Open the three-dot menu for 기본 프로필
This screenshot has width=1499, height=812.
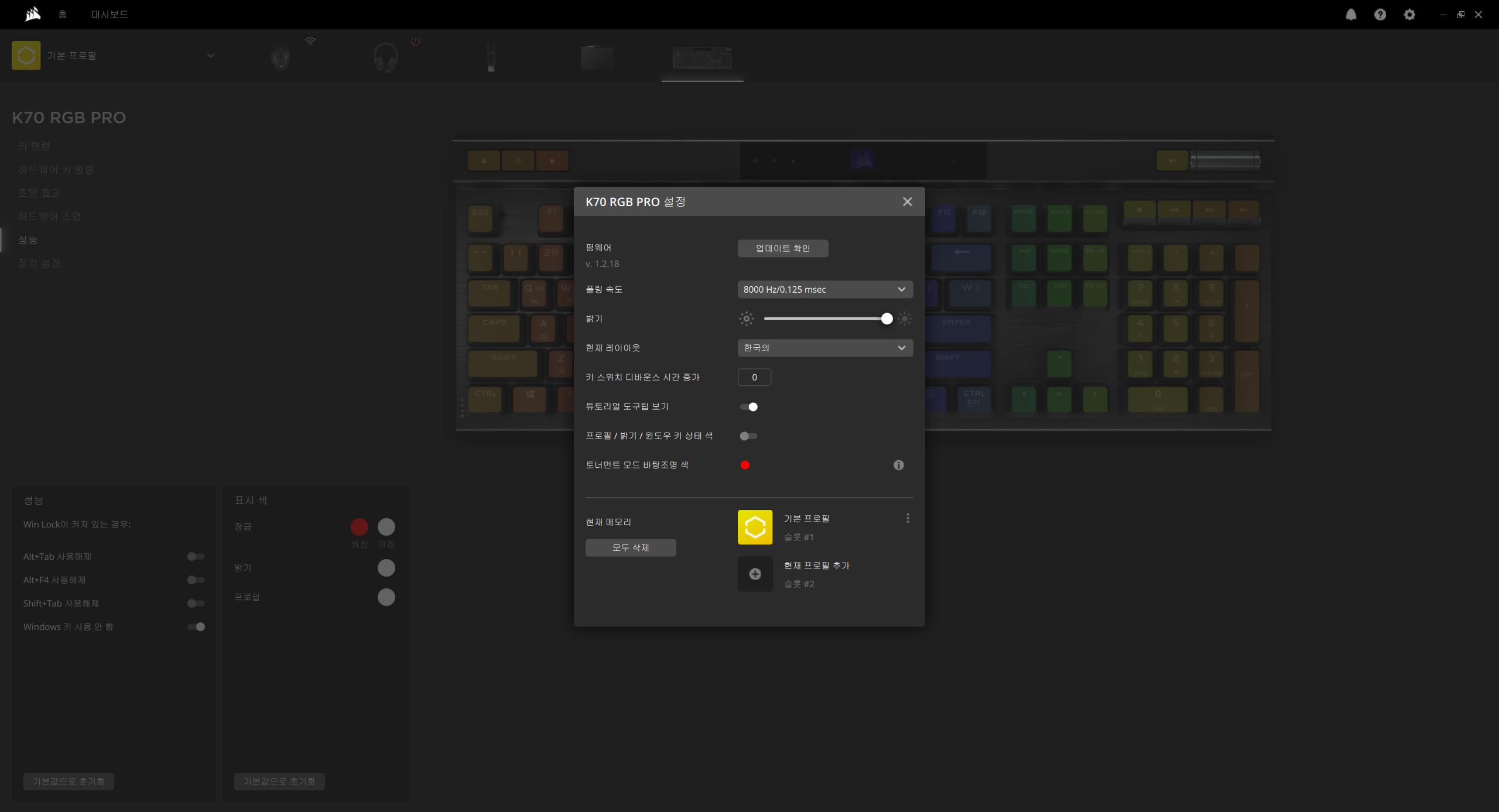(908, 518)
